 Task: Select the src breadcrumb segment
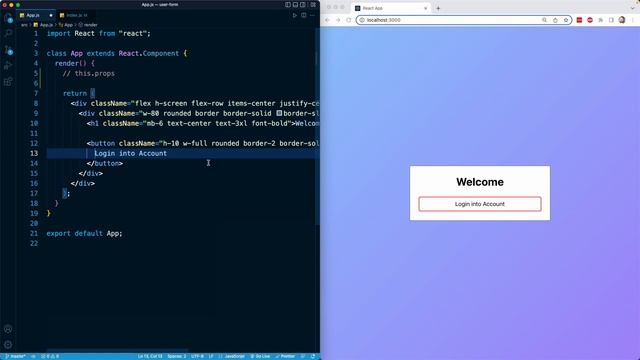(x=24, y=25)
